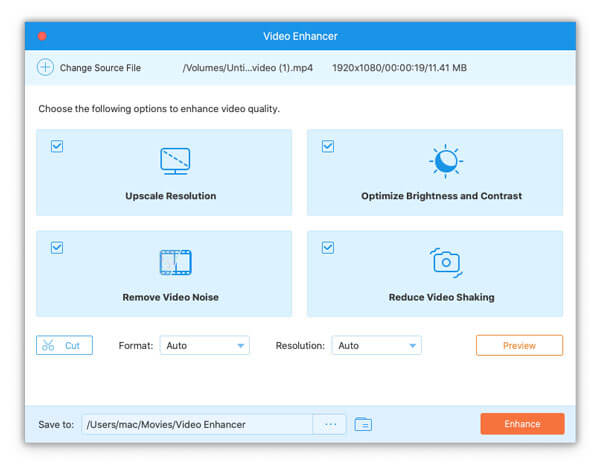600x470 pixels.
Task: Uncheck the Upscale Resolution checkbox
Action: (x=57, y=146)
